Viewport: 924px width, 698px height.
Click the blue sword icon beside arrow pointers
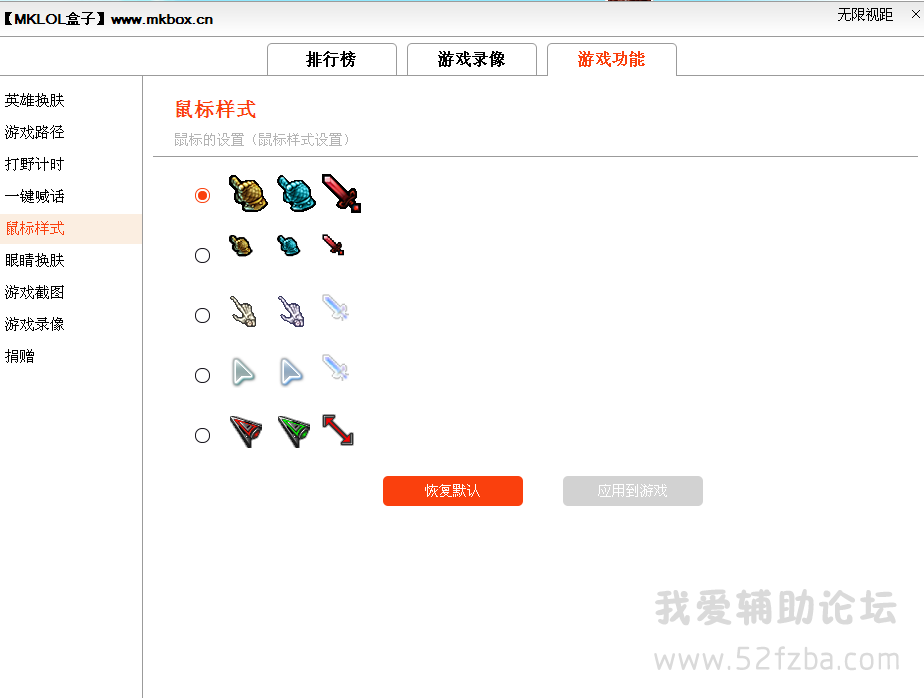(x=336, y=367)
